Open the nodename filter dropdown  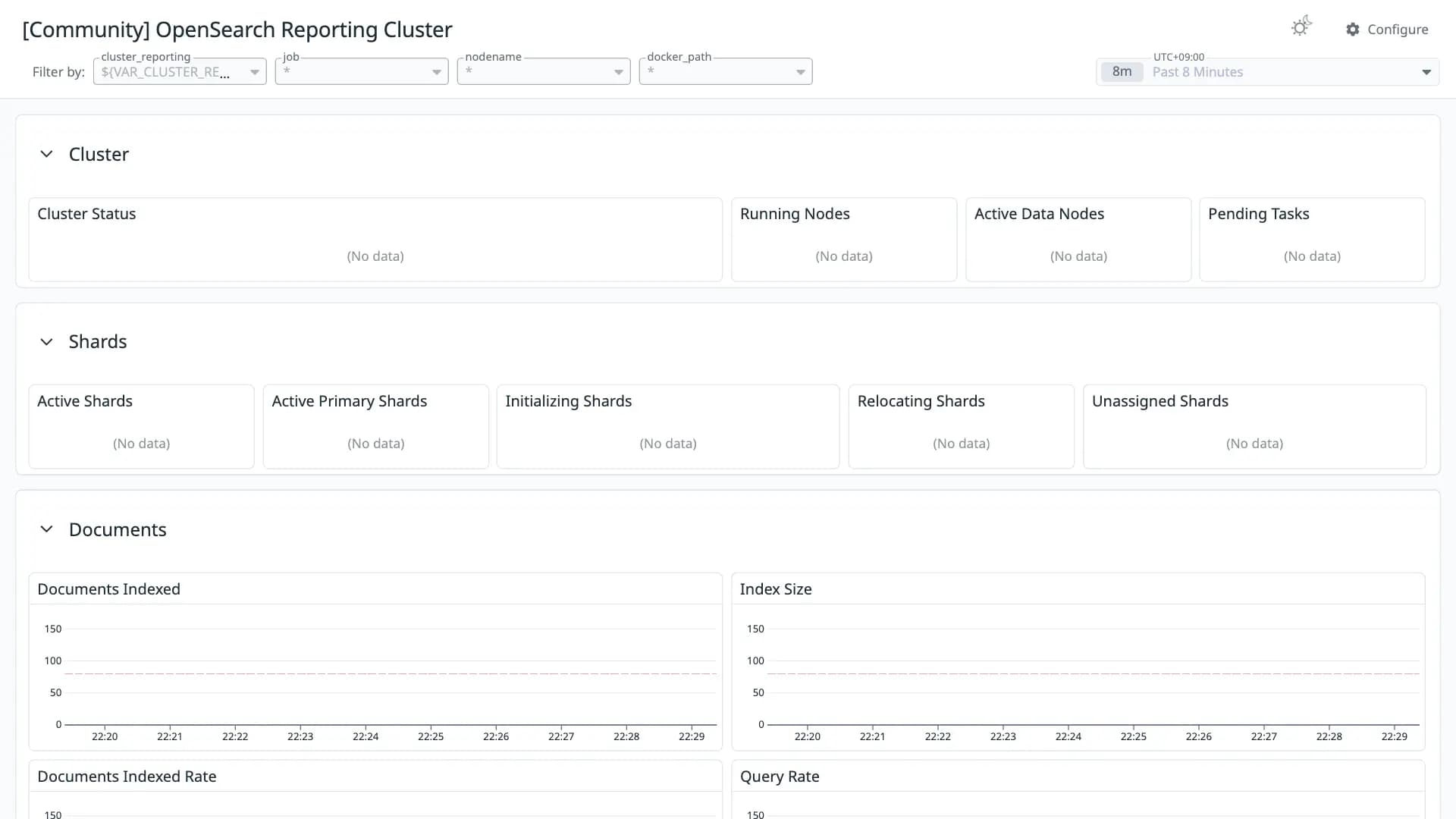point(544,71)
